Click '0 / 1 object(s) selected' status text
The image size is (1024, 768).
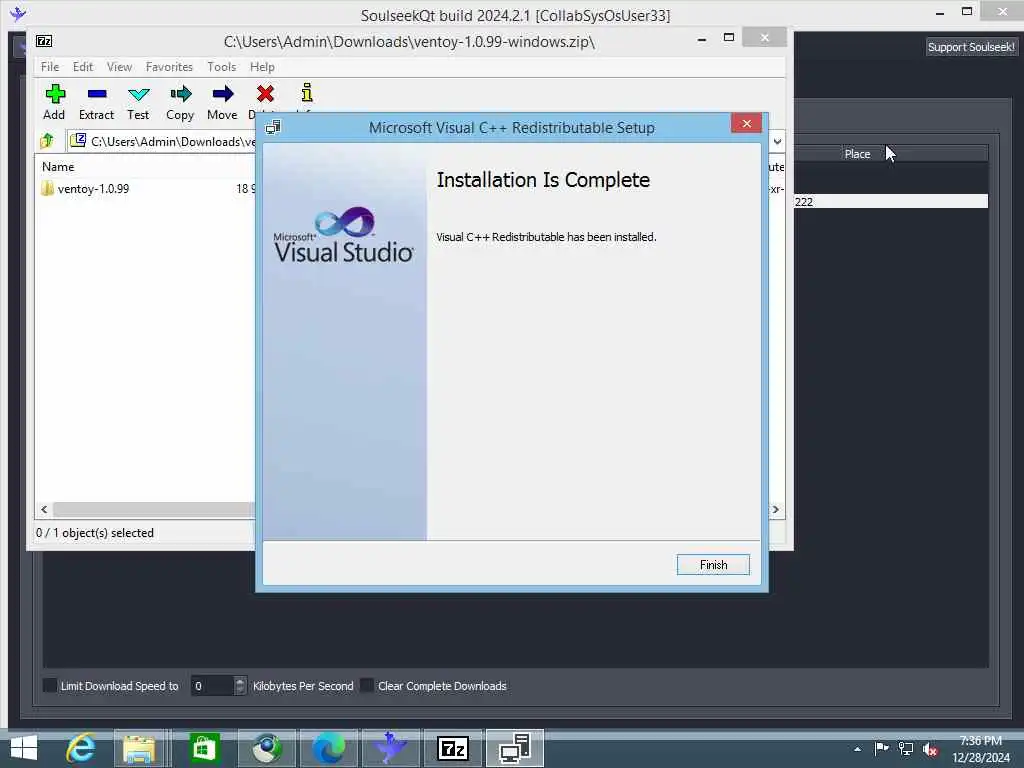tap(95, 532)
